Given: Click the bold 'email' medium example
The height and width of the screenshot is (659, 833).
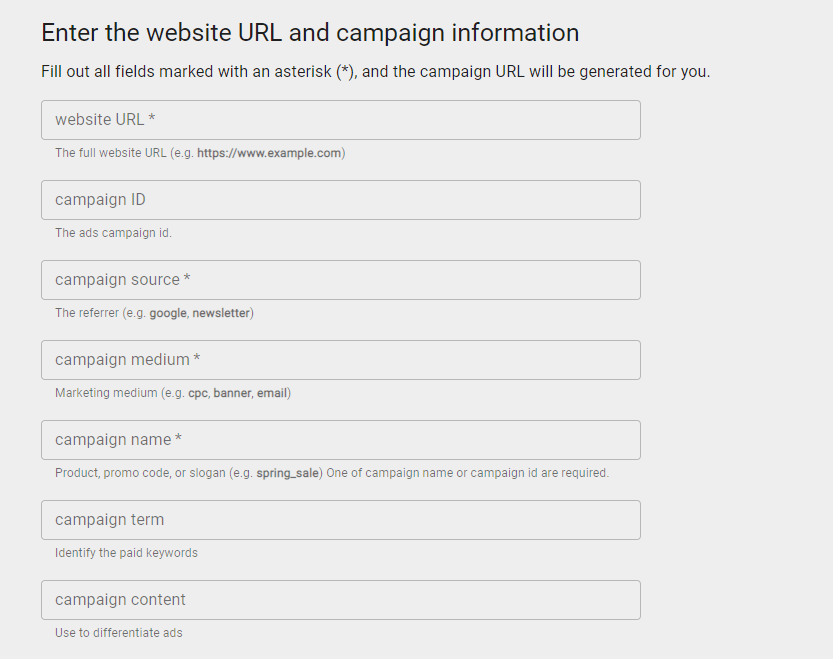Looking at the screenshot, I should pos(271,393).
